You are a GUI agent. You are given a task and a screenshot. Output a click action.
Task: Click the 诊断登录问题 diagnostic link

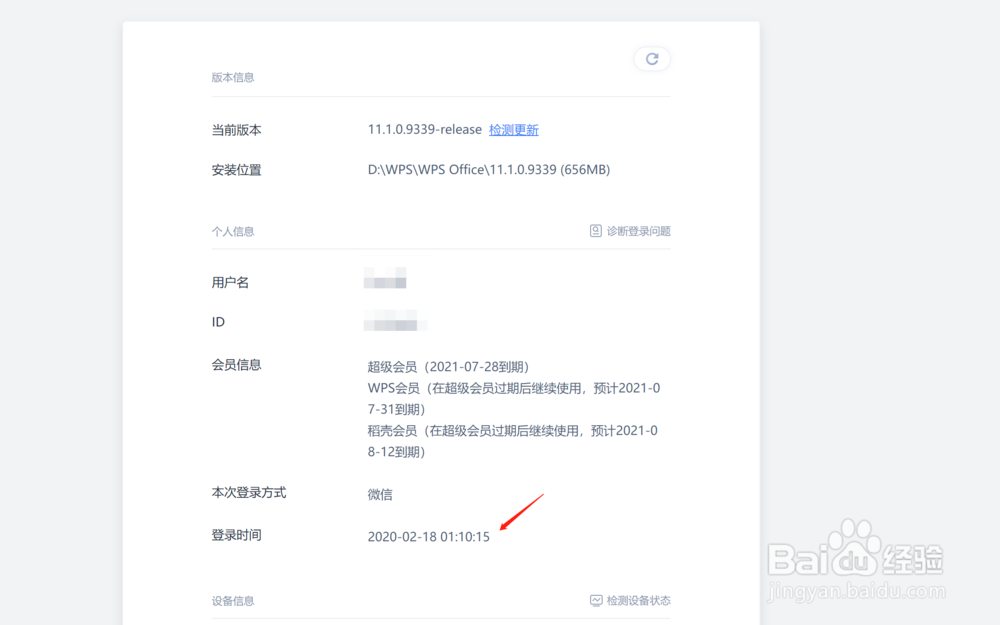pyautogui.click(x=638, y=230)
